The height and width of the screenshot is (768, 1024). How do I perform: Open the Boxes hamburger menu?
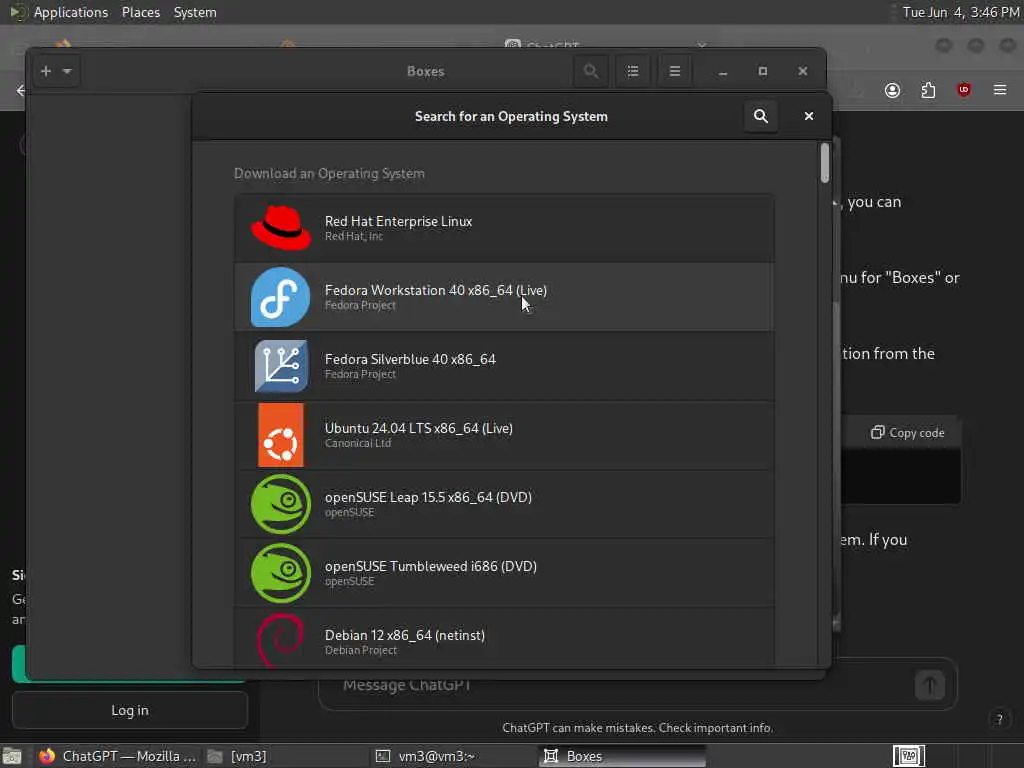coord(675,71)
